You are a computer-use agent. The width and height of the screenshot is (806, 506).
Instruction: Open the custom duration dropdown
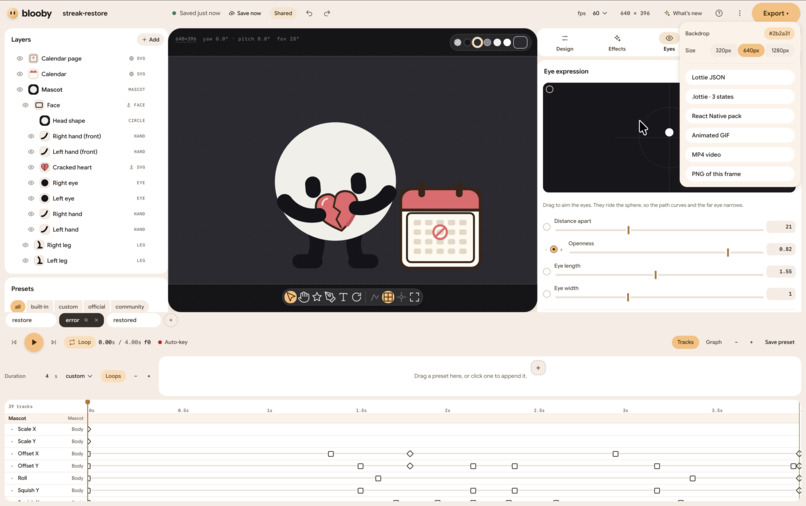tap(79, 376)
